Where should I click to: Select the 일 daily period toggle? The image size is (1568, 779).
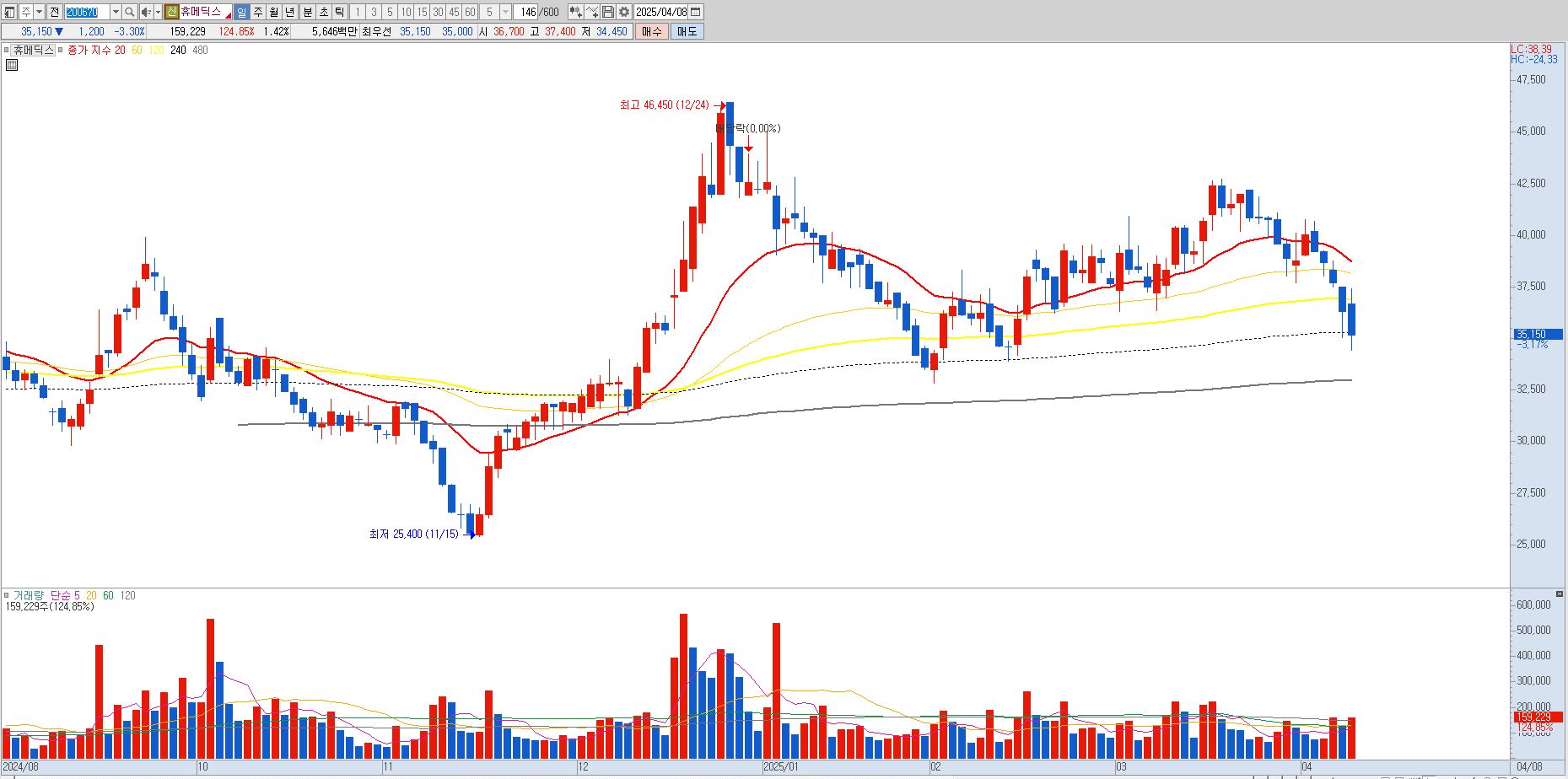pyautogui.click(x=242, y=12)
